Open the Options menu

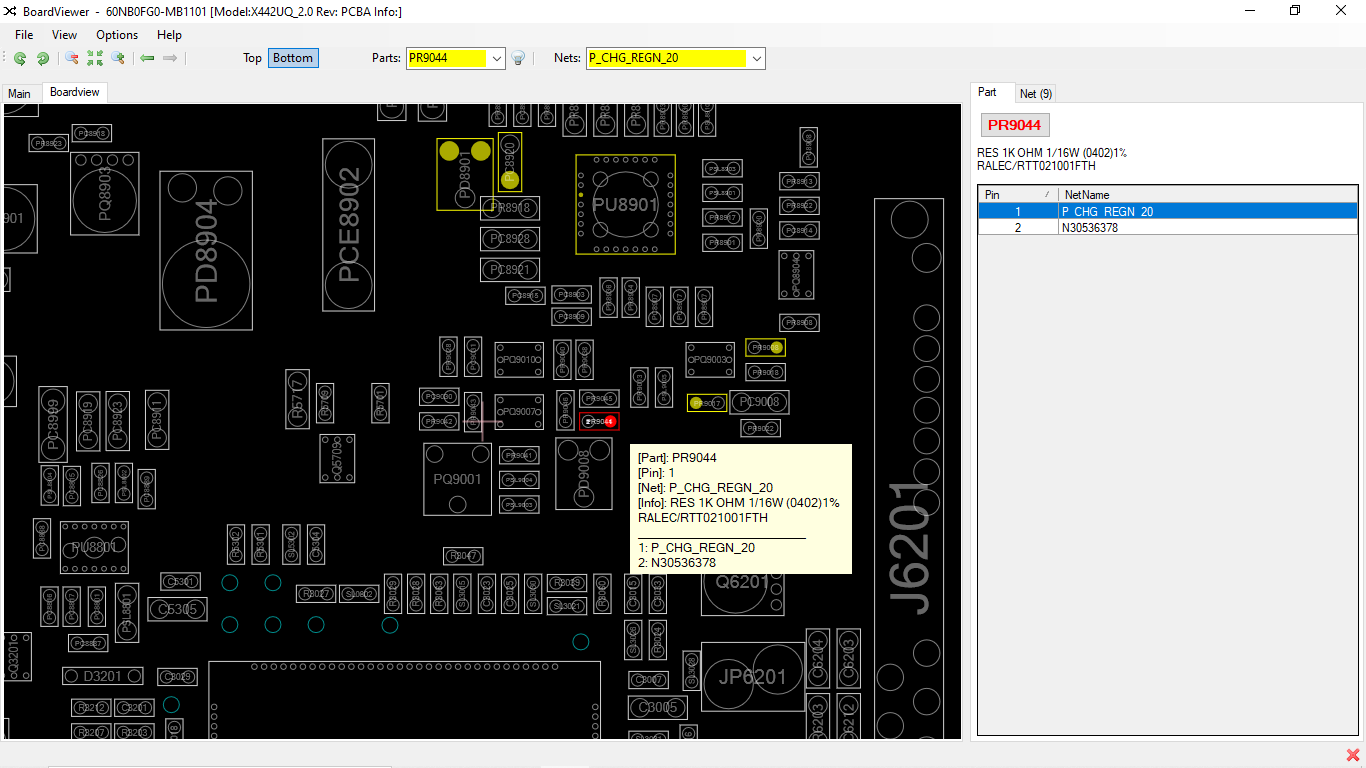click(x=117, y=35)
